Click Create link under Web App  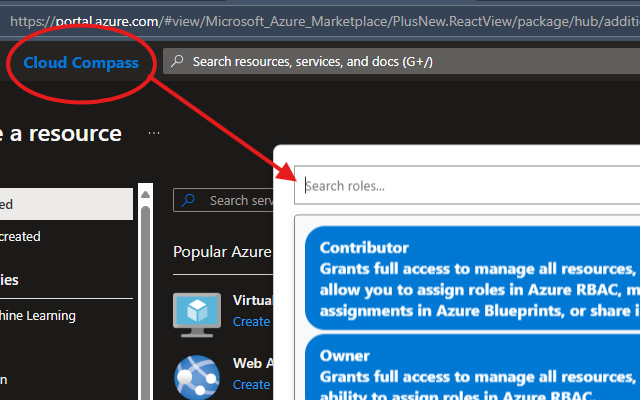click(x=251, y=384)
